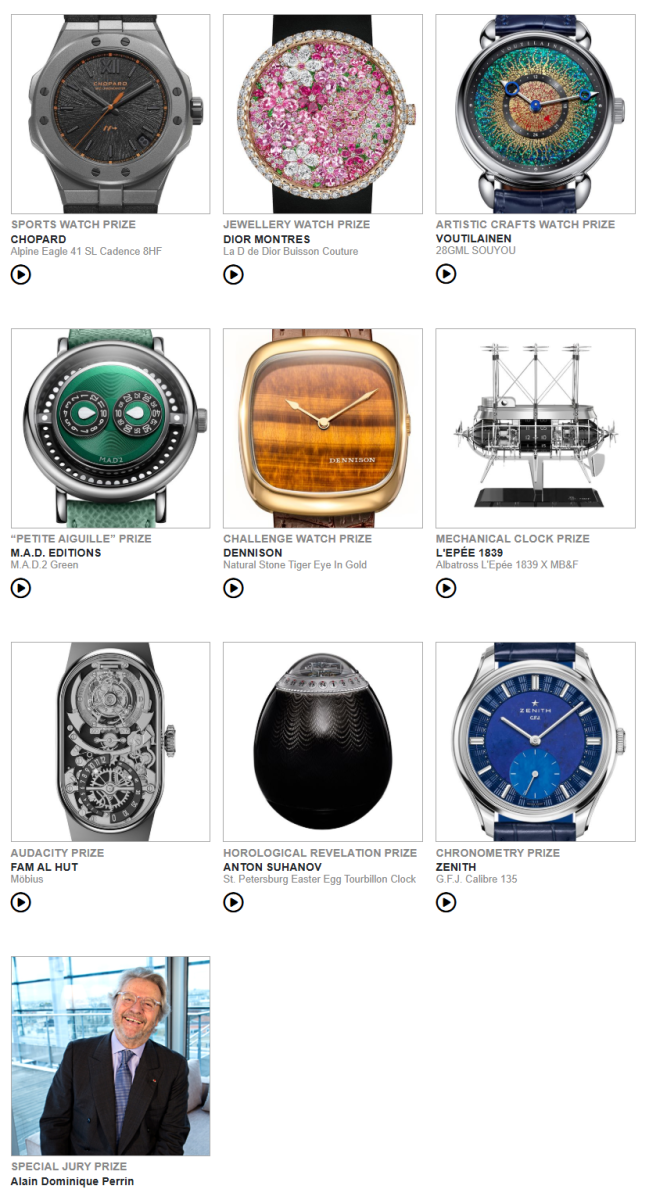Open the green M.A.D. Editions watch image
Image resolution: width=649 pixels, height=1200 pixels.
pyautogui.click(x=111, y=428)
